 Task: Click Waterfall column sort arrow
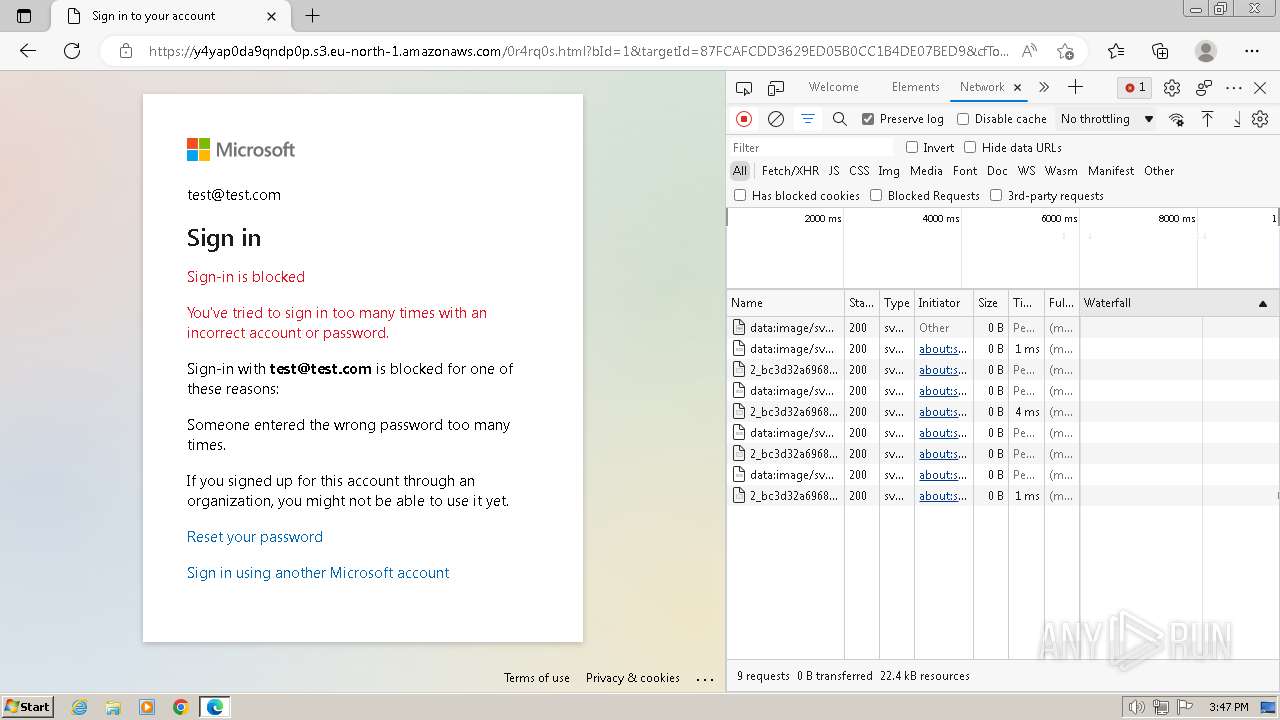pyautogui.click(x=1263, y=303)
